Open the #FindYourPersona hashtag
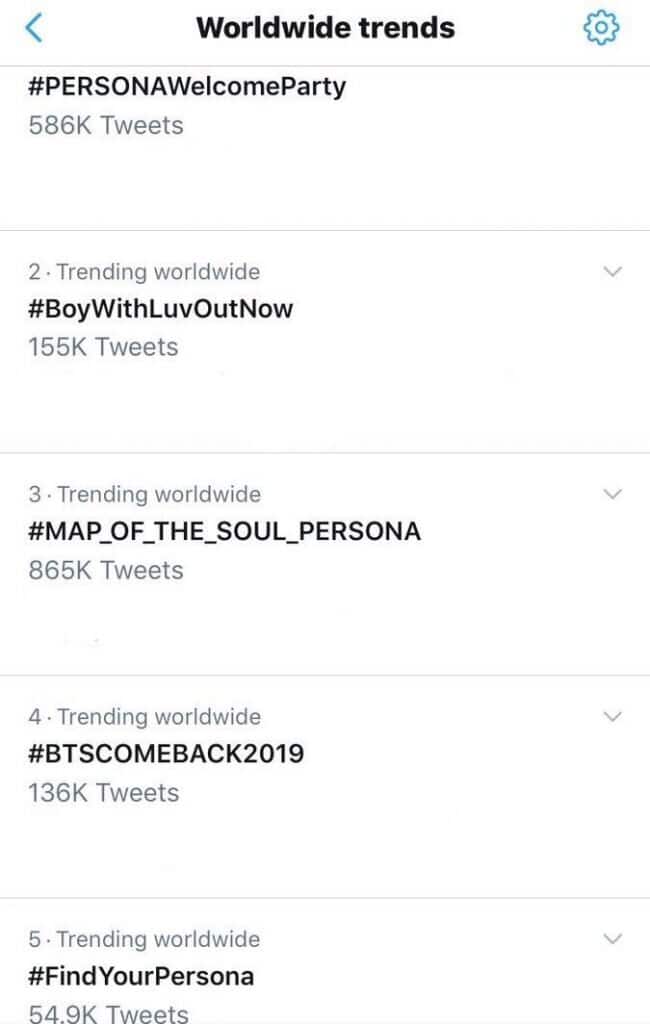This screenshot has height=1024, width=650. click(141, 975)
